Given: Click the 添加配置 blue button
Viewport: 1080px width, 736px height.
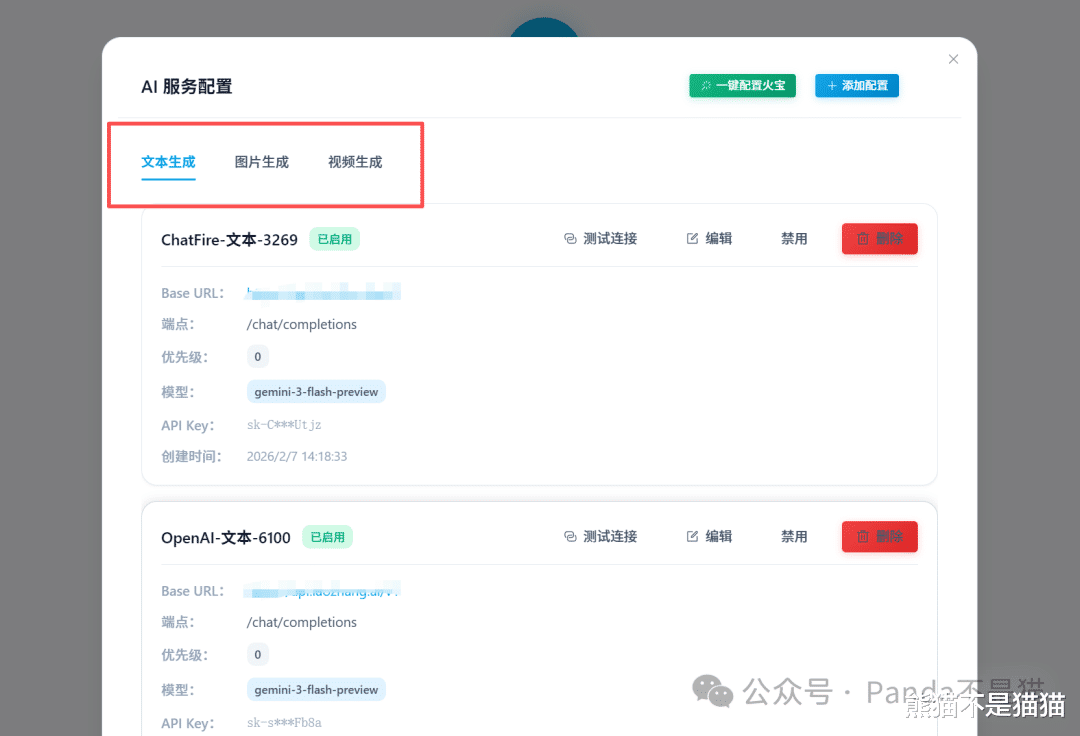Looking at the screenshot, I should (x=857, y=85).
